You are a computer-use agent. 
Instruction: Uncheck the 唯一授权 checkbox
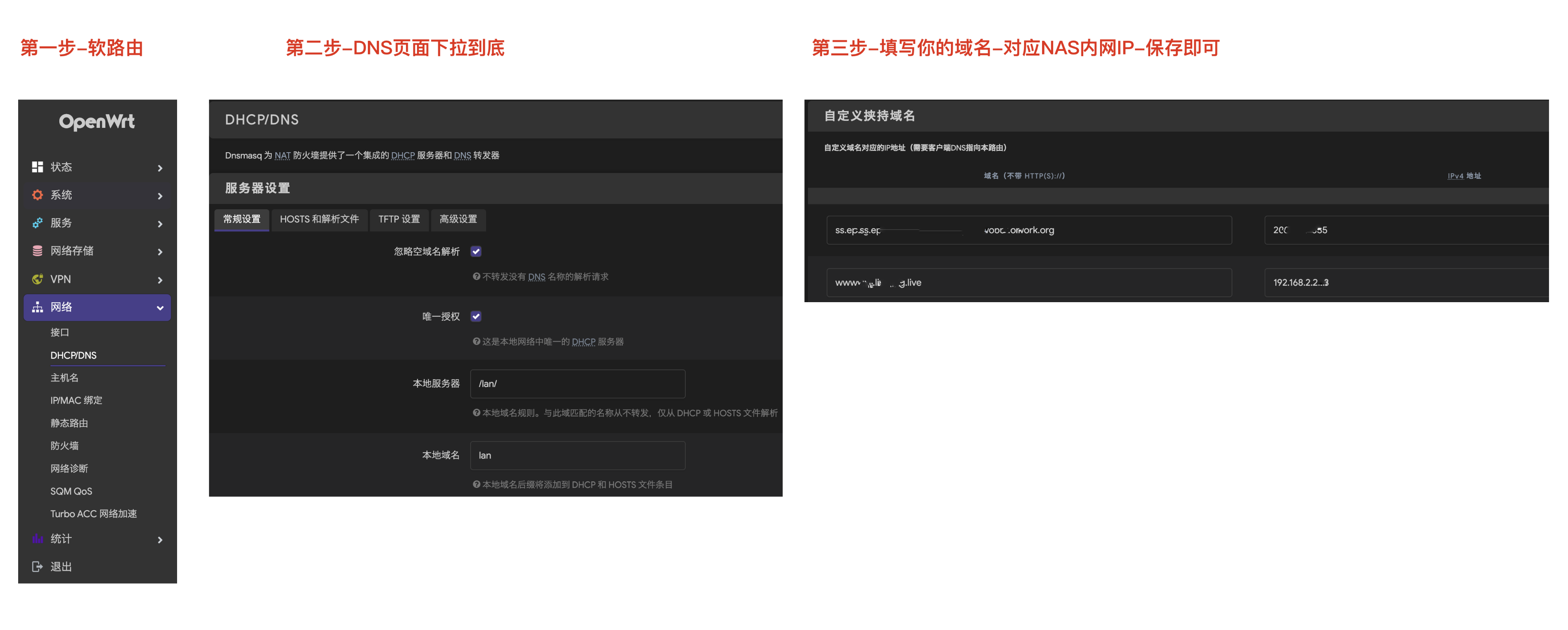coord(476,316)
